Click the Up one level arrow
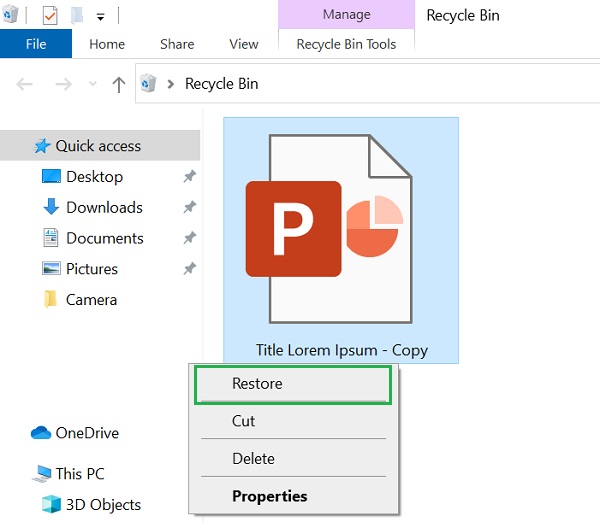This screenshot has height=522, width=600. pos(119,84)
